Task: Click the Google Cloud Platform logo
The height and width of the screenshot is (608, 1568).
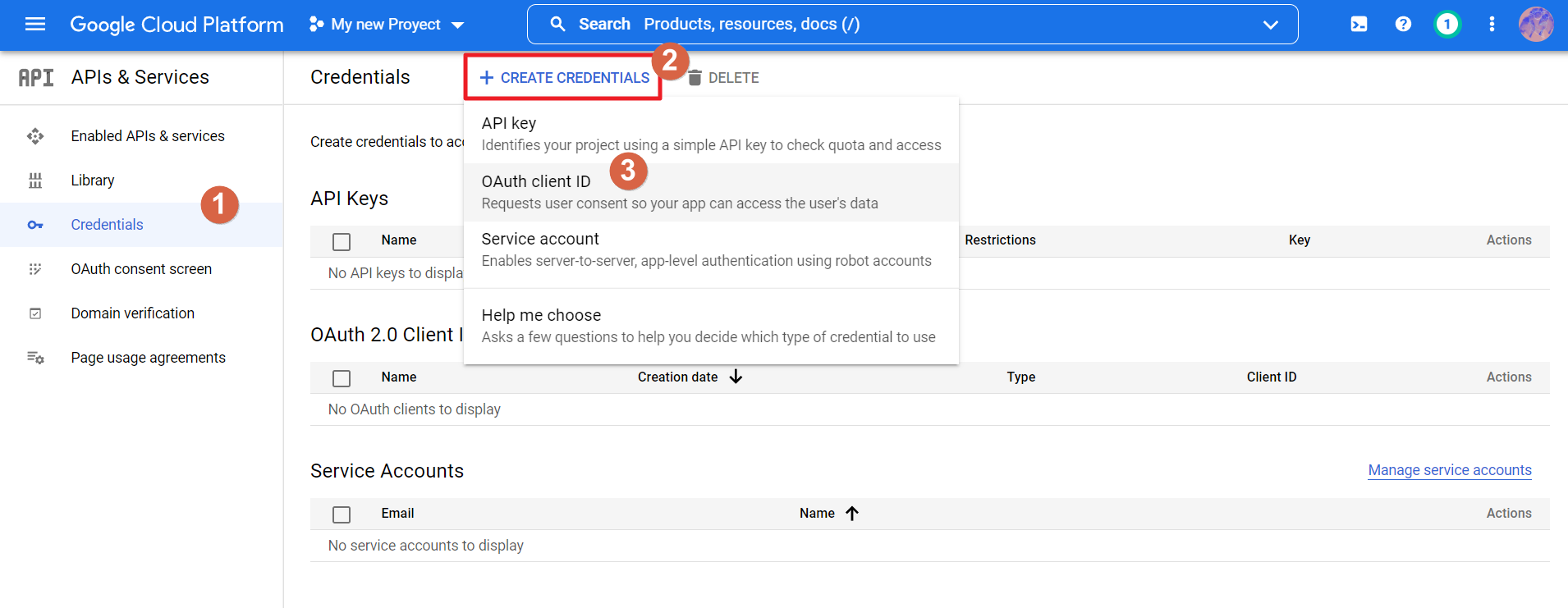Action: (177, 25)
